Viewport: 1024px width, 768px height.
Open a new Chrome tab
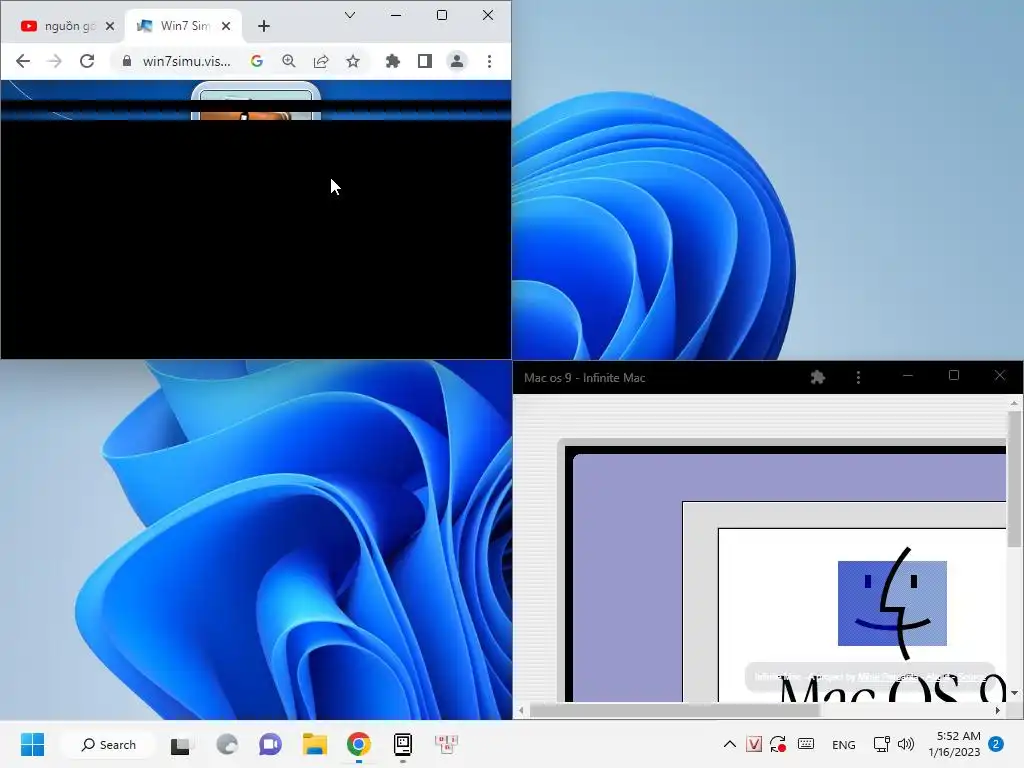[x=264, y=26]
